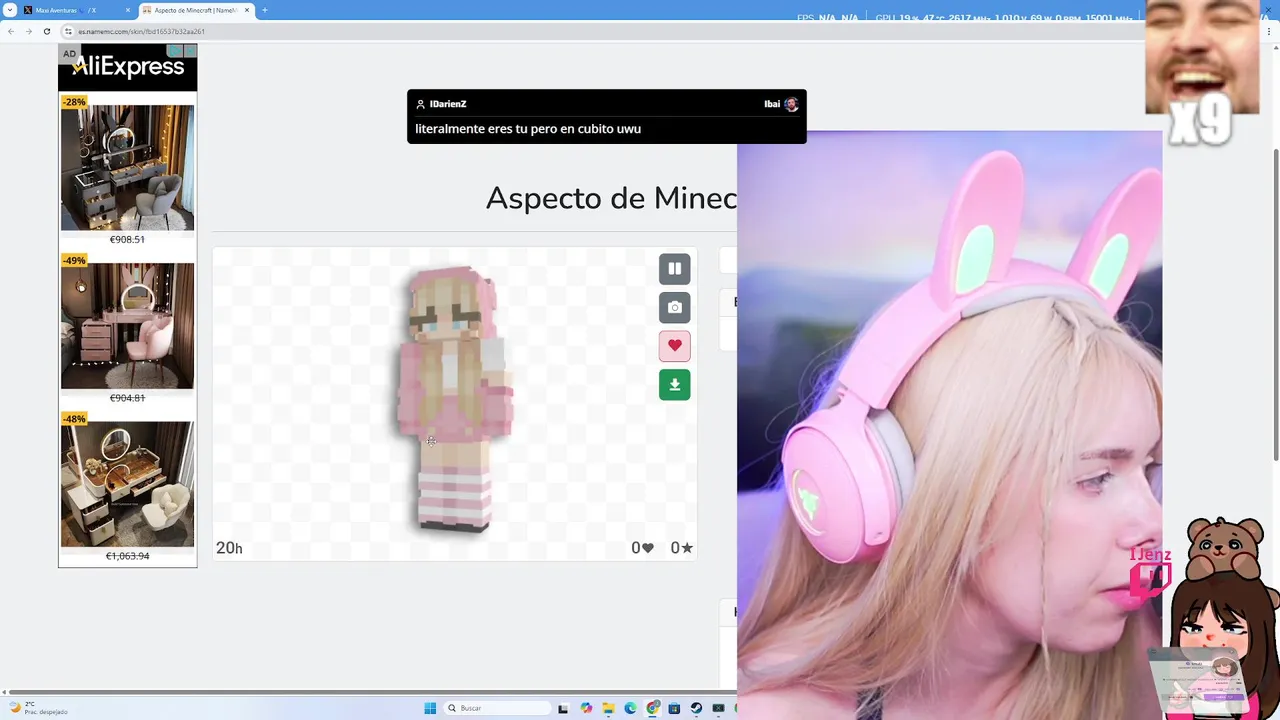
Task: Go back to the previous page
Action: 10,31
